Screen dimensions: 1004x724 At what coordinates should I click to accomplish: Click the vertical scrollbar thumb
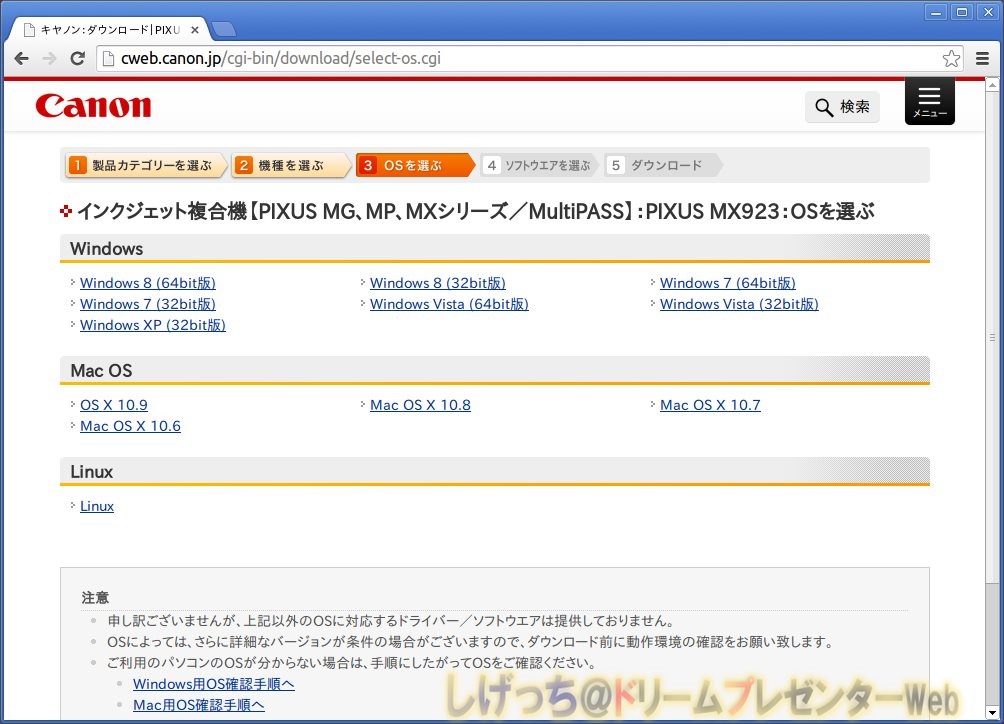(992, 337)
